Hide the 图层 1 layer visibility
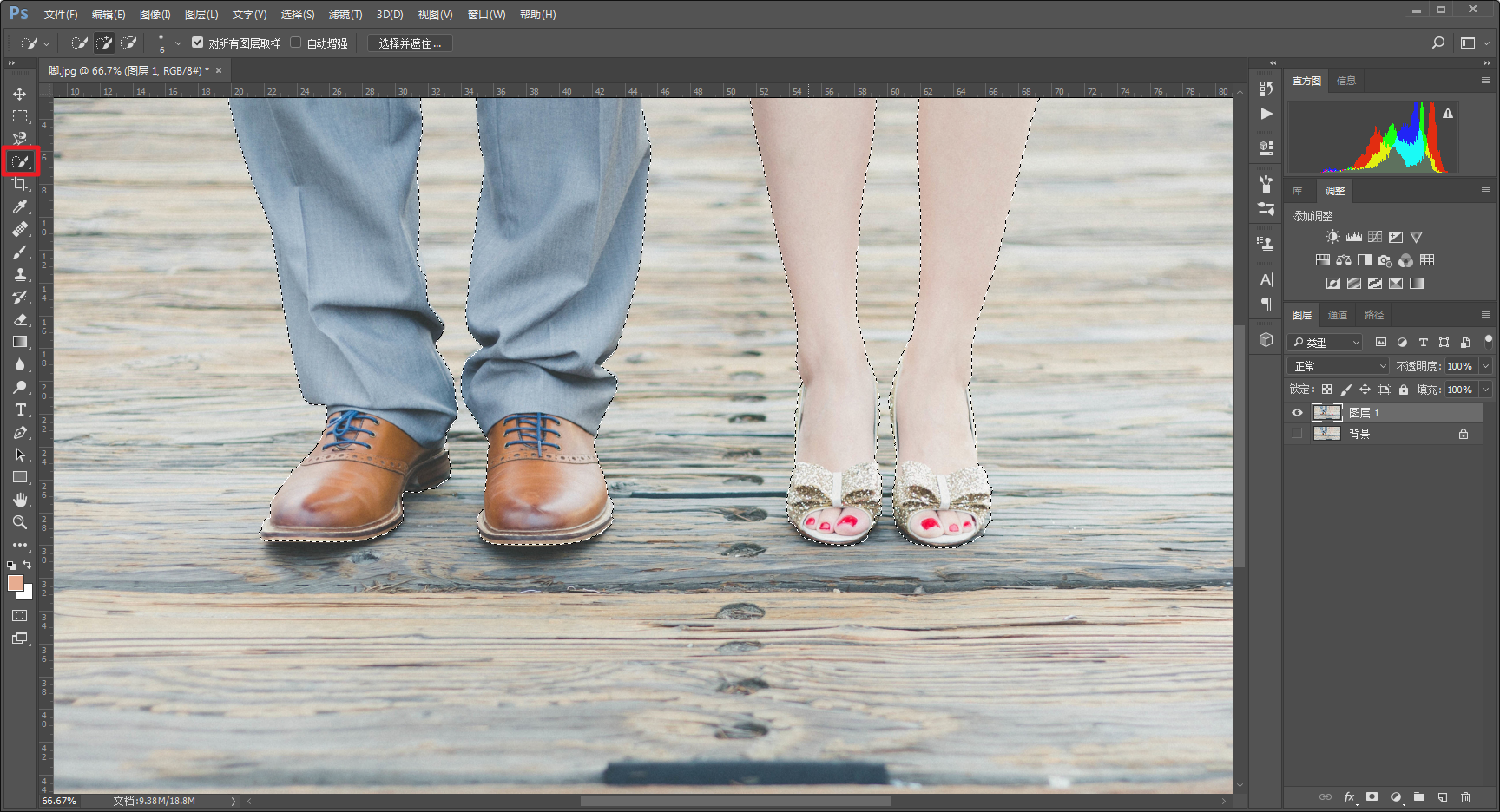The image size is (1500, 812). (1297, 413)
